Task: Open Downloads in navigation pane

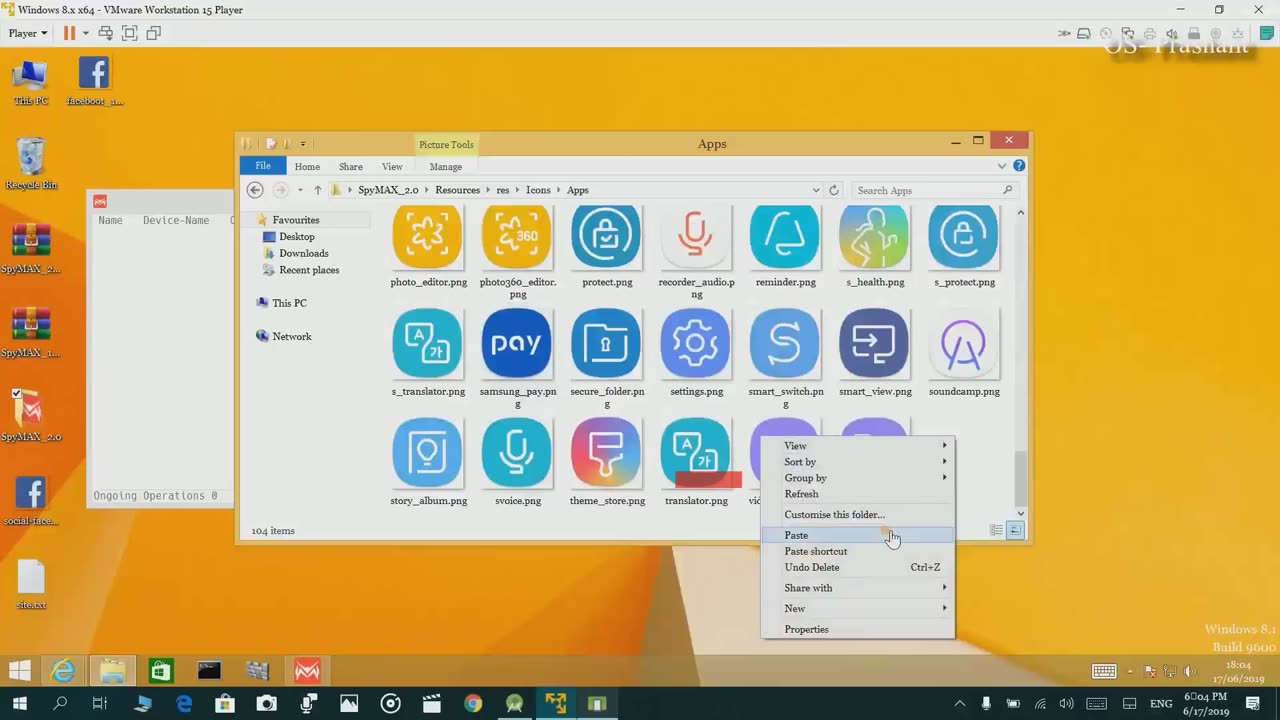Action: click(x=296, y=254)
